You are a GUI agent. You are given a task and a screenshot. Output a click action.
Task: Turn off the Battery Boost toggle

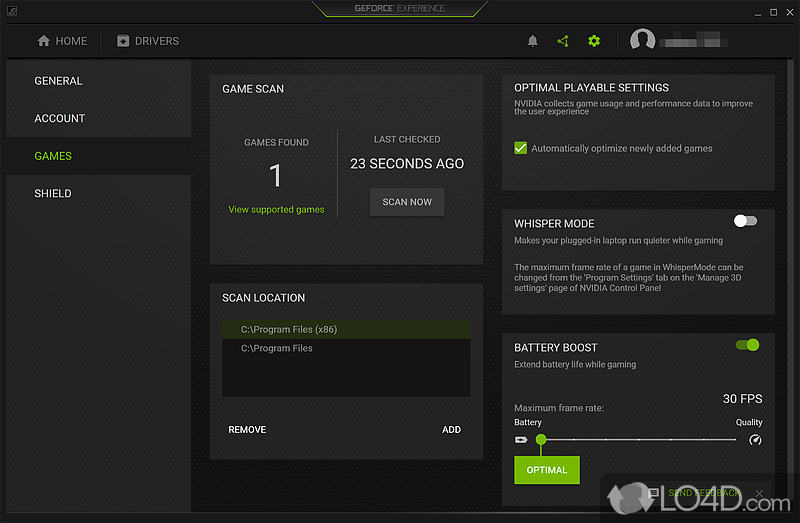click(747, 345)
